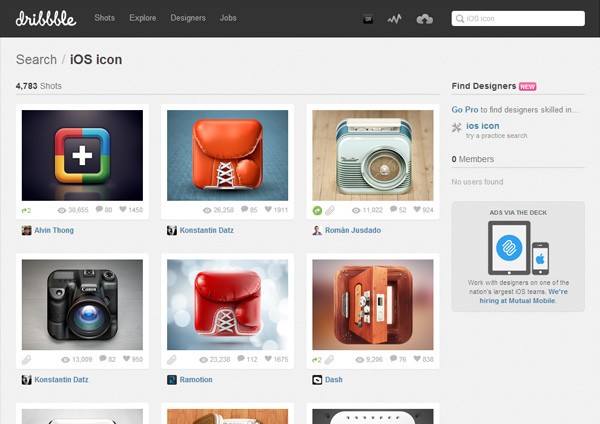Like the shot with 1450 hearts

point(123,209)
